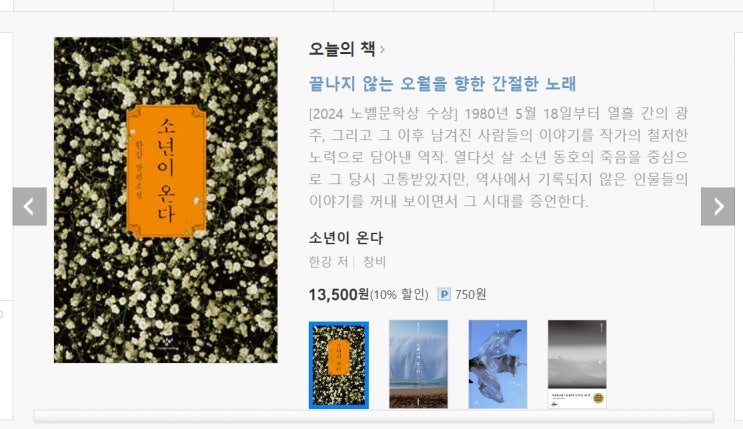Click the large 소년이 온다 book cover

166,200
